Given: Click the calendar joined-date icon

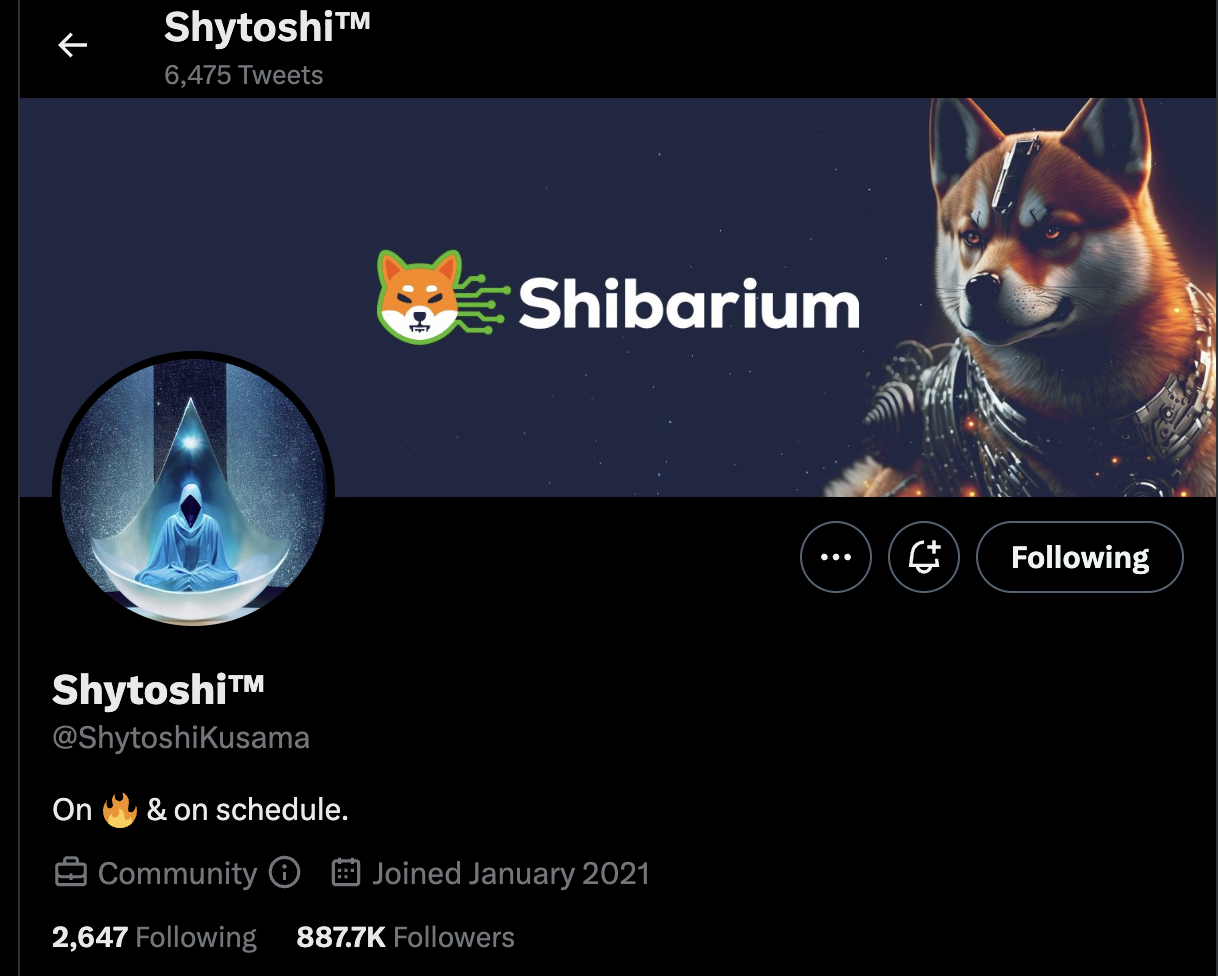Looking at the screenshot, I should coord(345,872).
